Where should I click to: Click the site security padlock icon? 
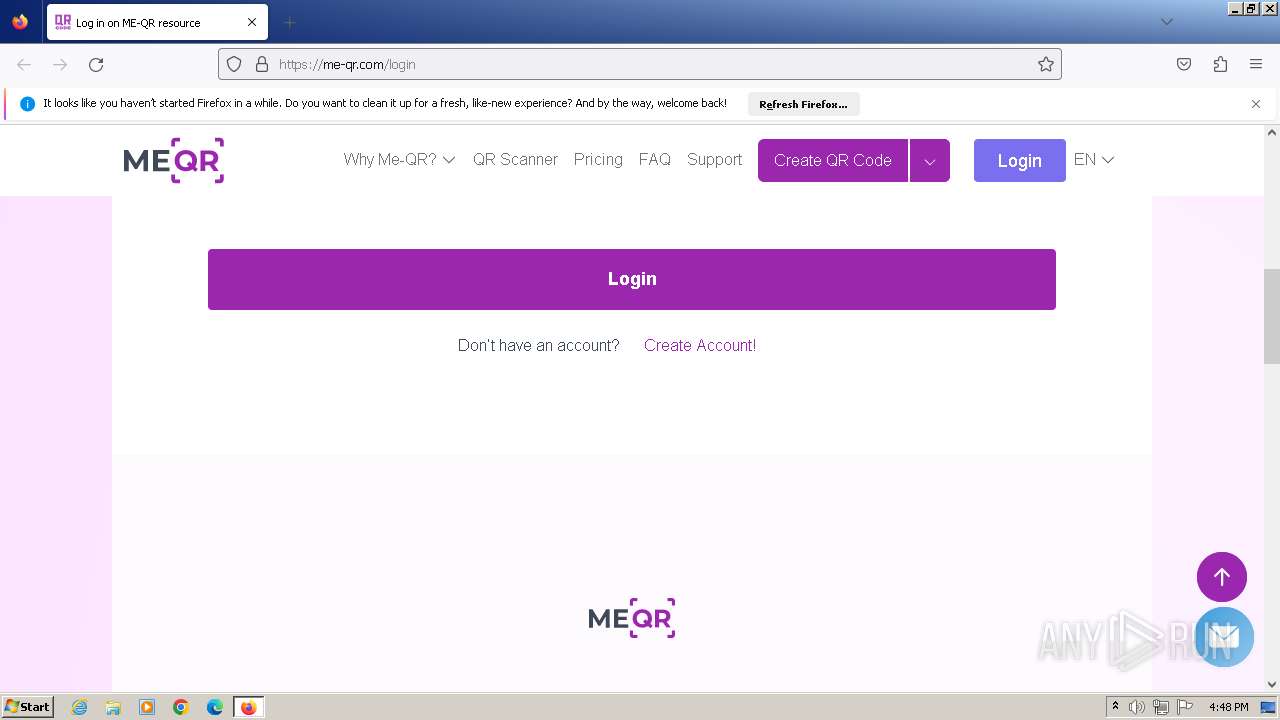click(x=262, y=64)
